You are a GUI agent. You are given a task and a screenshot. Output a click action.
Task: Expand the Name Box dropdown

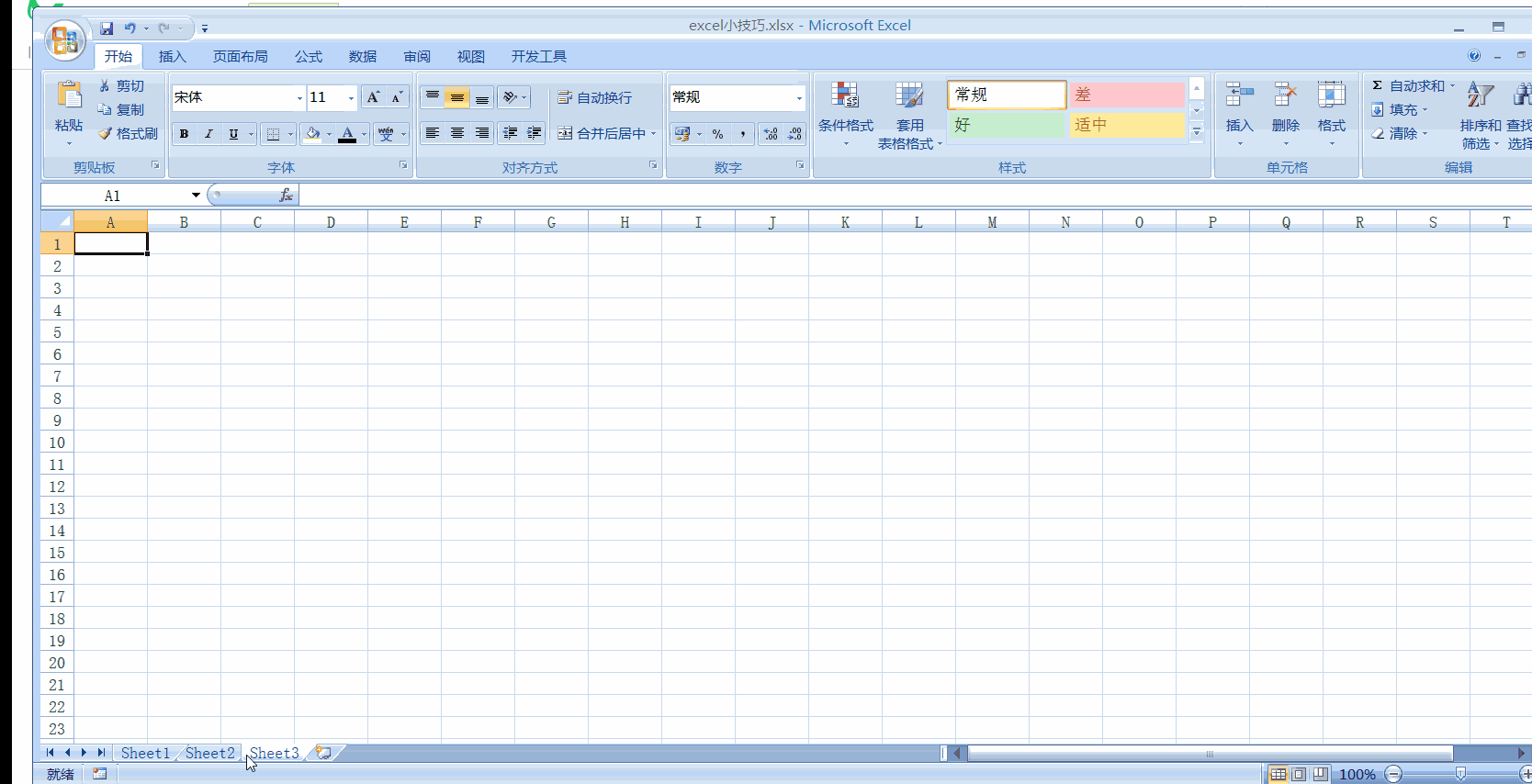point(196,195)
